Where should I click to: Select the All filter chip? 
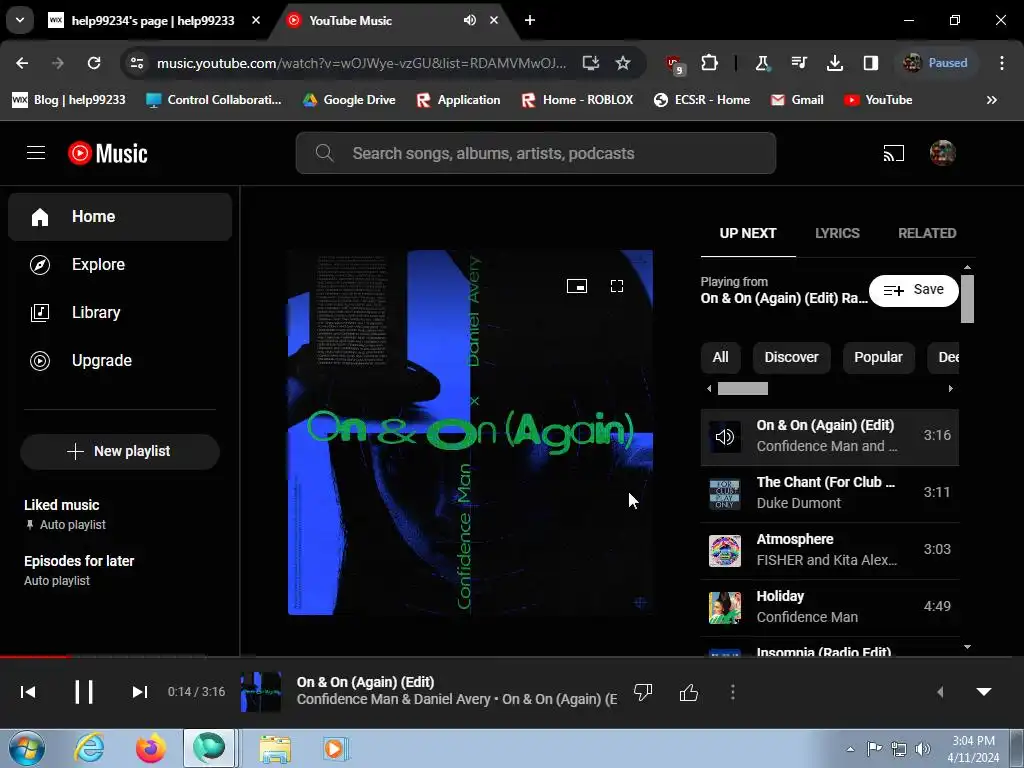tap(720, 357)
